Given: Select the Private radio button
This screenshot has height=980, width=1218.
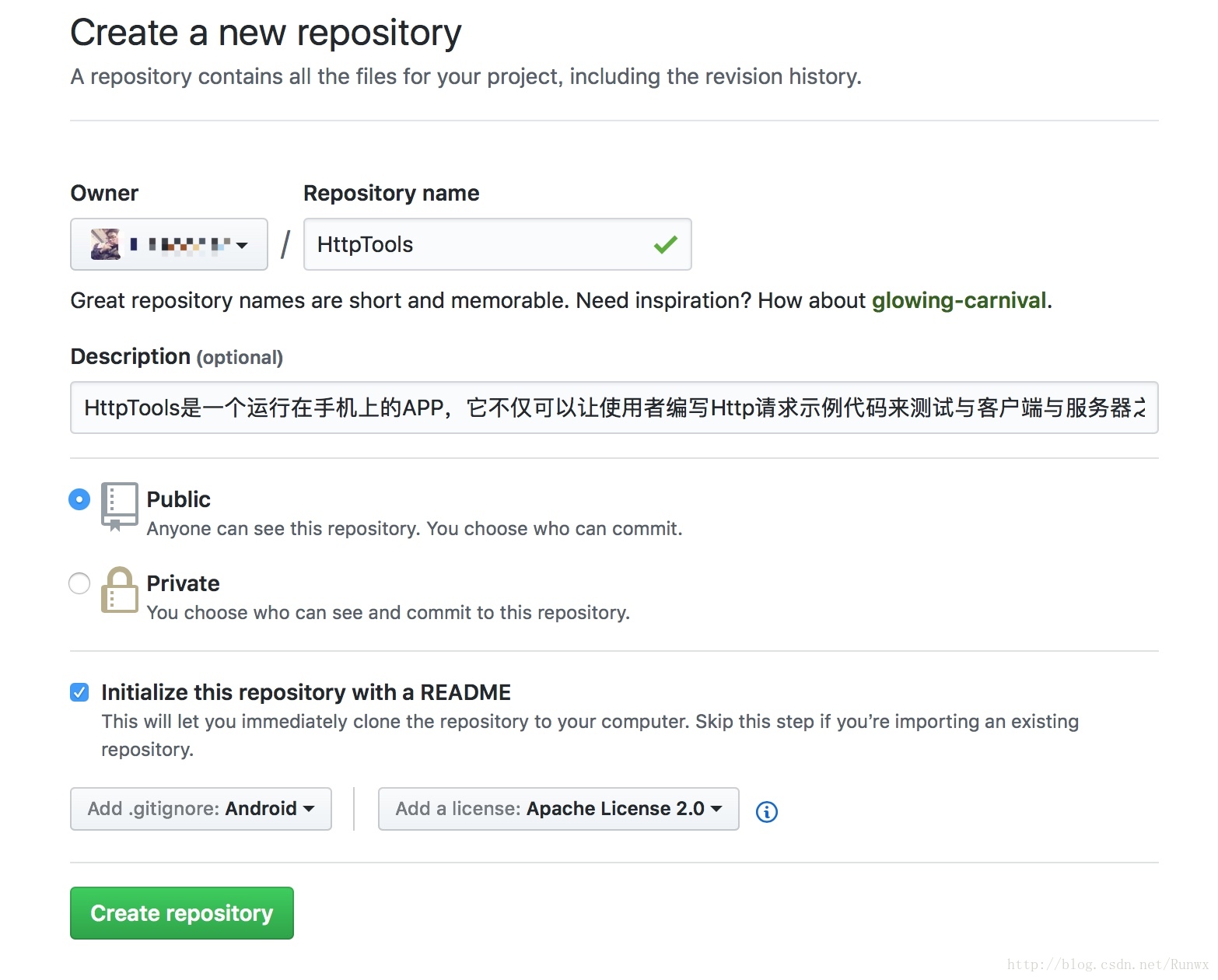Looking at the screenshot, I should (x=79, y=583).
